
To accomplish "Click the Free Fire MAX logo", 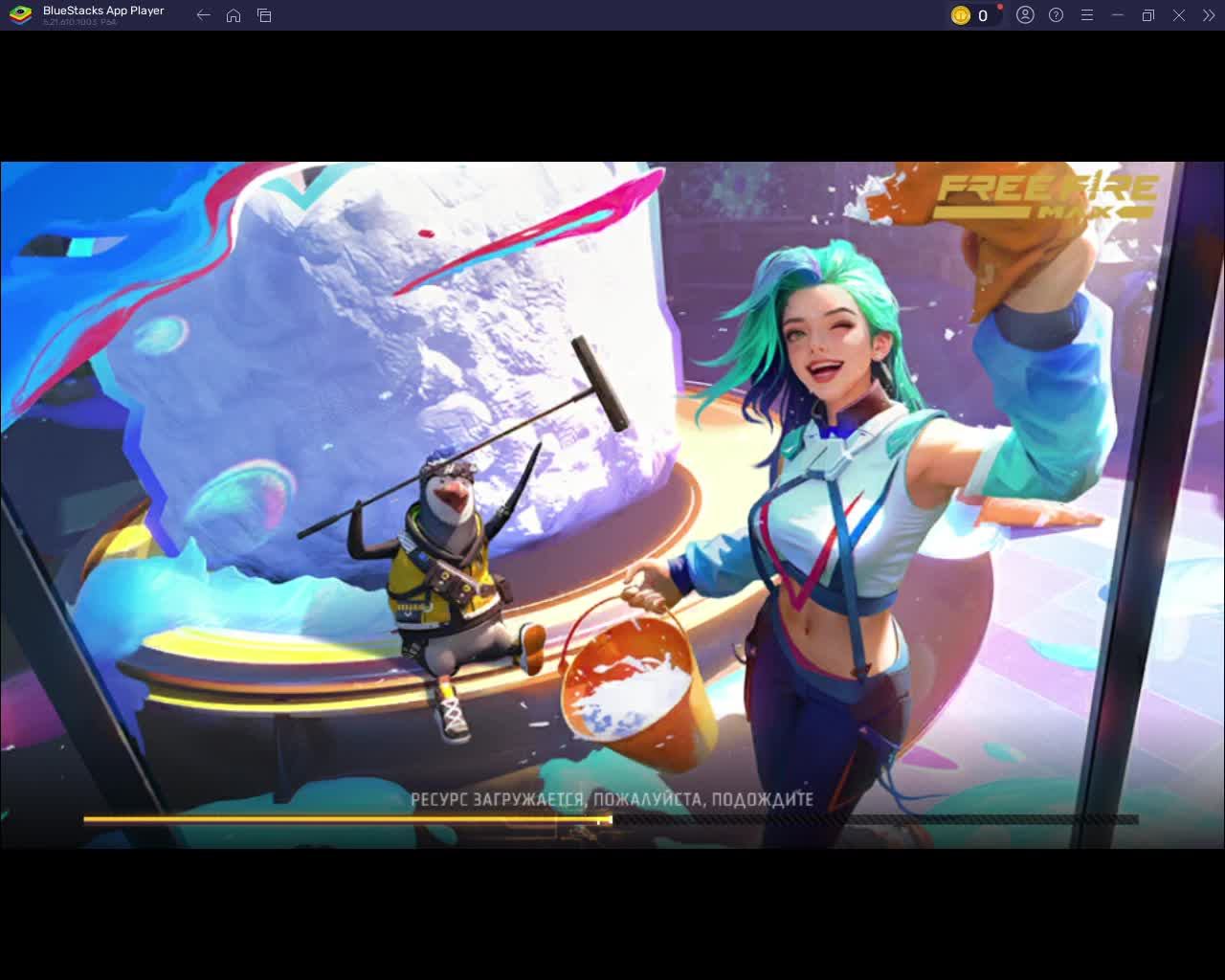I will click(1046, 196).
